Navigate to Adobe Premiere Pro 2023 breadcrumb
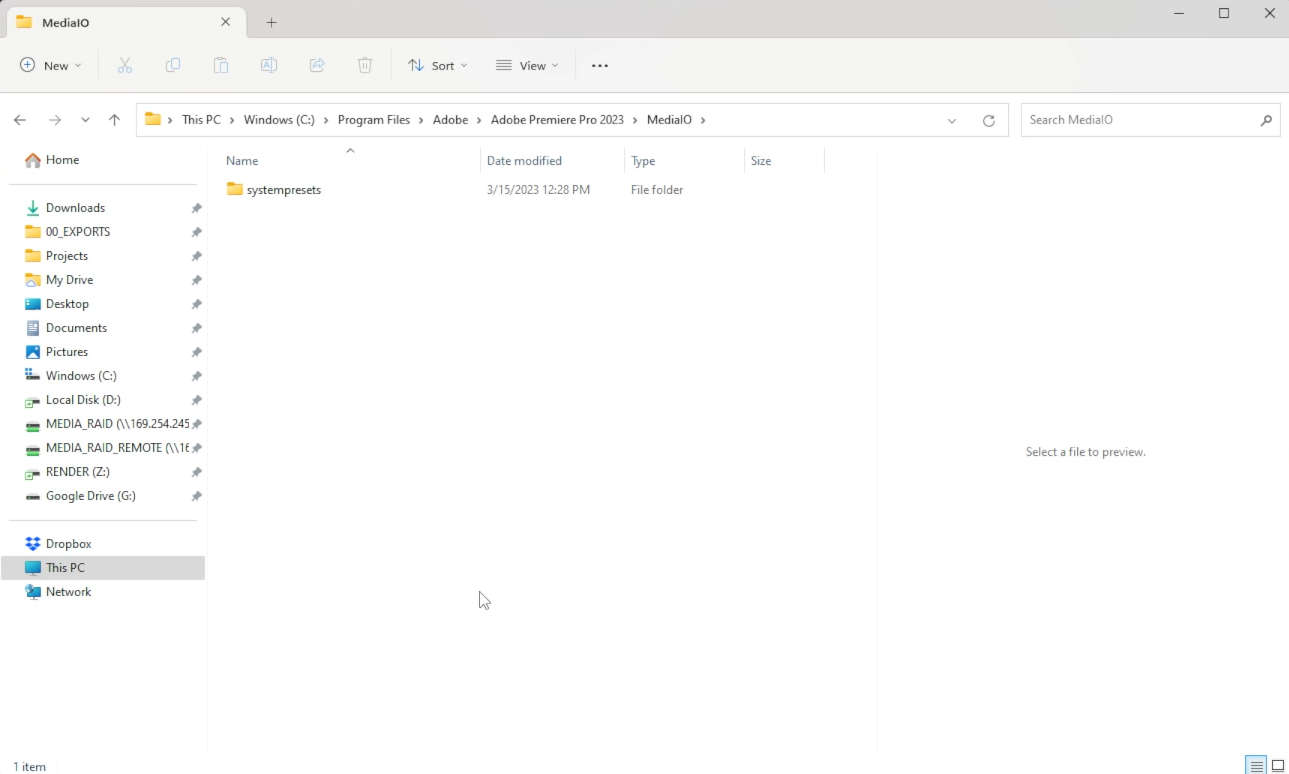Viewport: 1289px width, 774px height. (557, 120)
